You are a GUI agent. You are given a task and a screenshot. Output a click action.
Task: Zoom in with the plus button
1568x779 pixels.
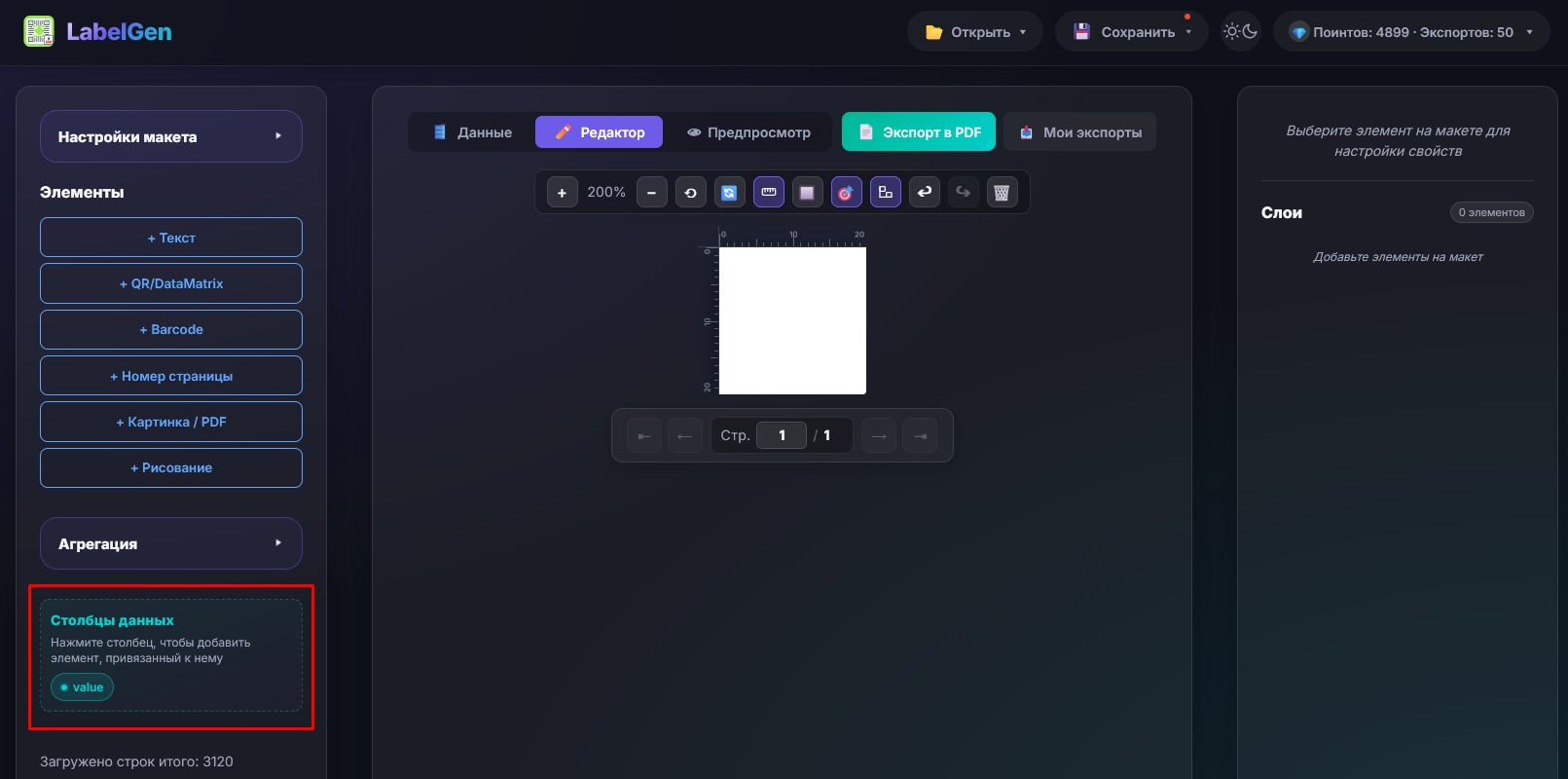tap(562, 193)
